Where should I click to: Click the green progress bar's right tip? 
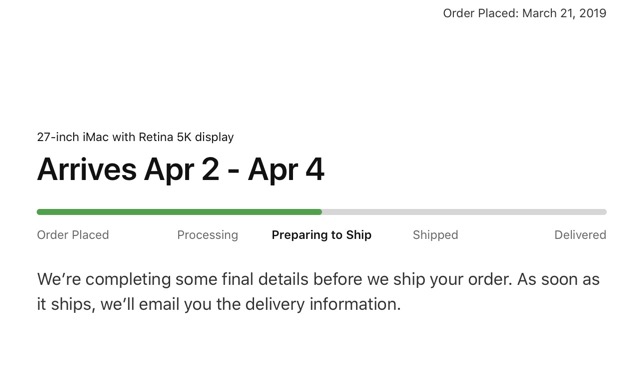[320, 212]
